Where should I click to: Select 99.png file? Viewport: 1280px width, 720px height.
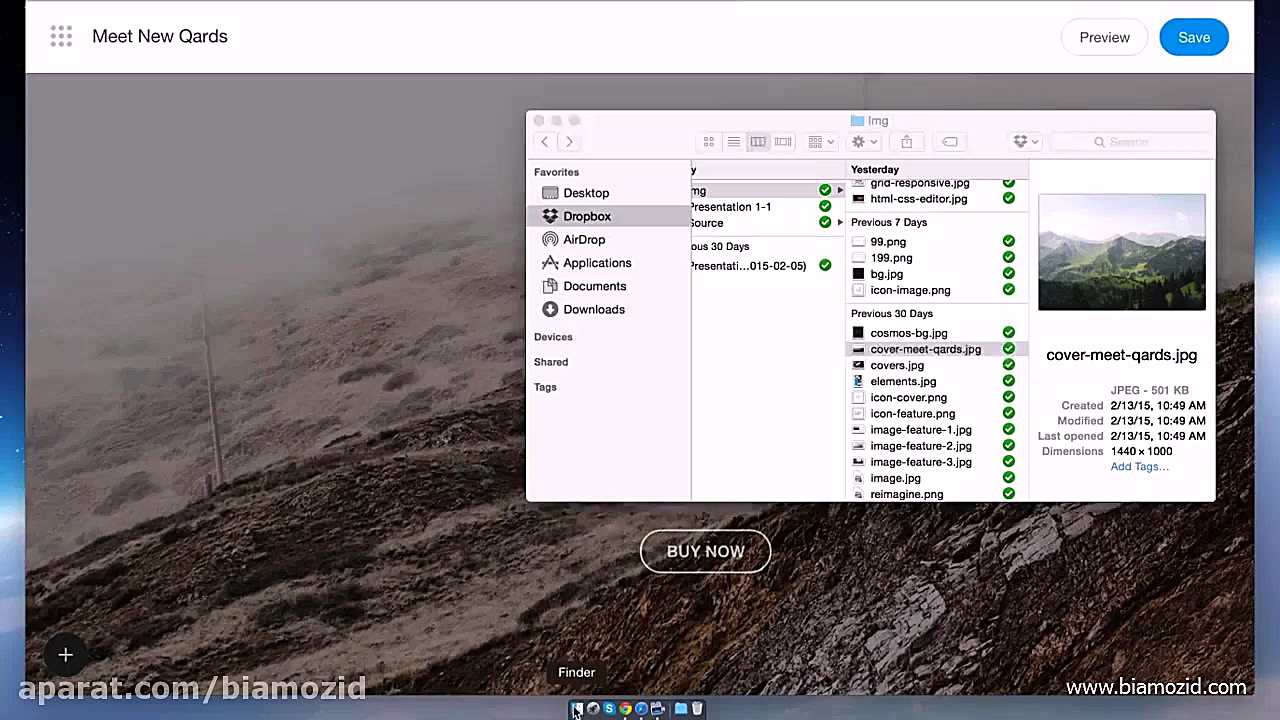[x=888, y=242]
